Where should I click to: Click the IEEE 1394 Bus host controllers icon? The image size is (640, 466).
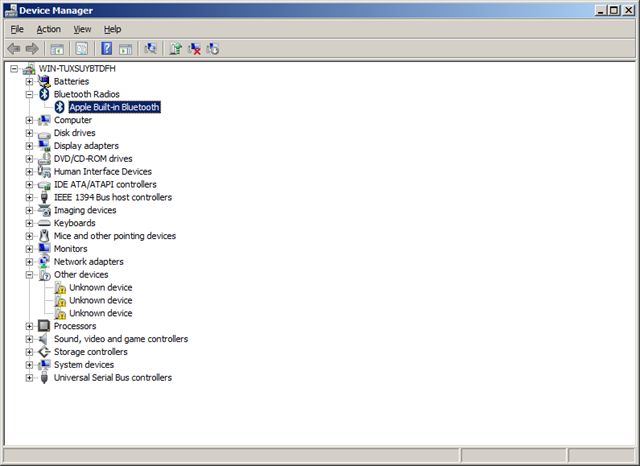(44, 197)
